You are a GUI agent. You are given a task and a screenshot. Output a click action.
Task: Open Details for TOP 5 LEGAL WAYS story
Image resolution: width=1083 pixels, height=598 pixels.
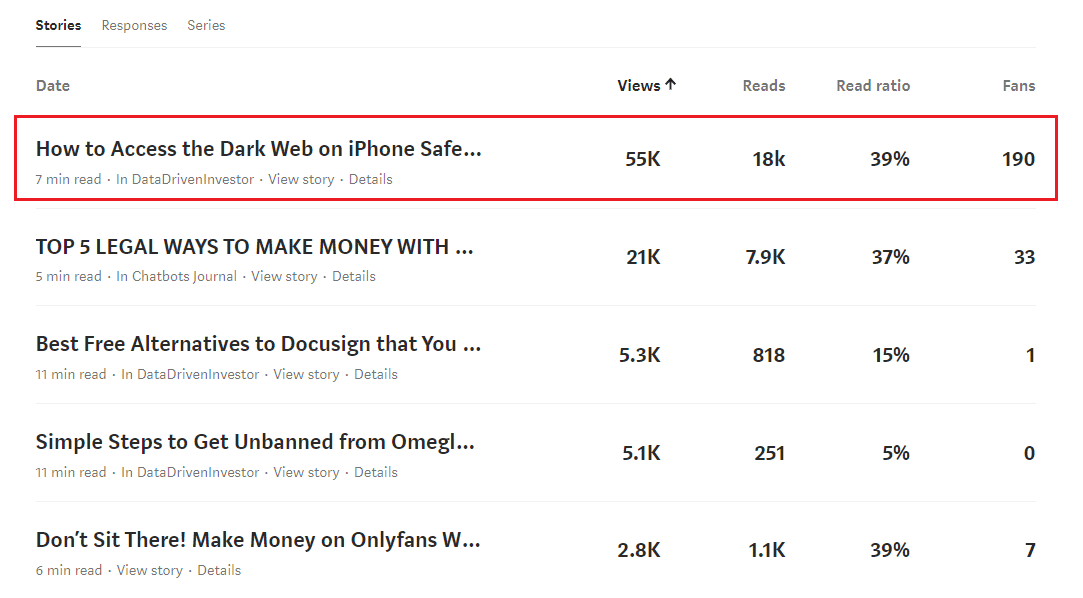click(x=354, y=277)
